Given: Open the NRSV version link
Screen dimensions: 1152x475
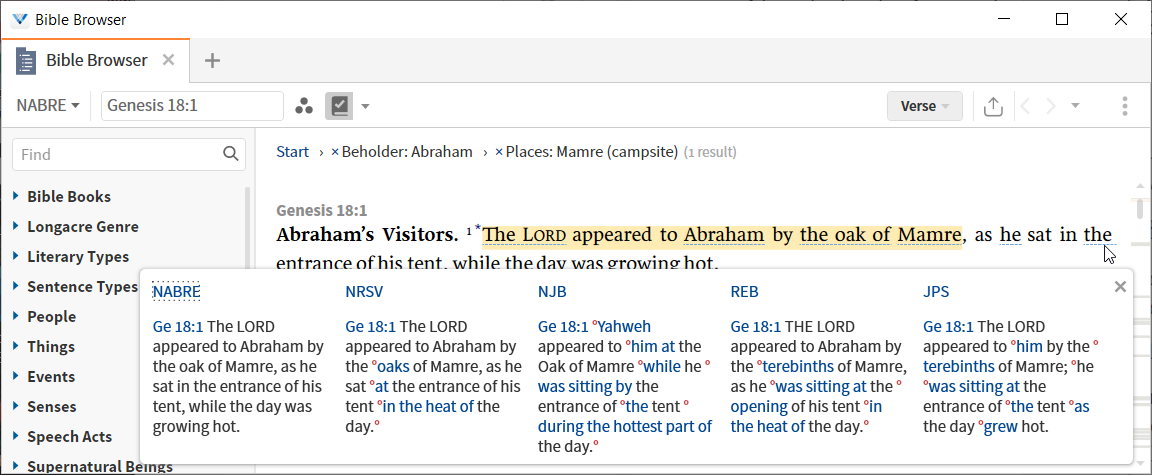Looking at the screenshot, I should tap(364, 292).
